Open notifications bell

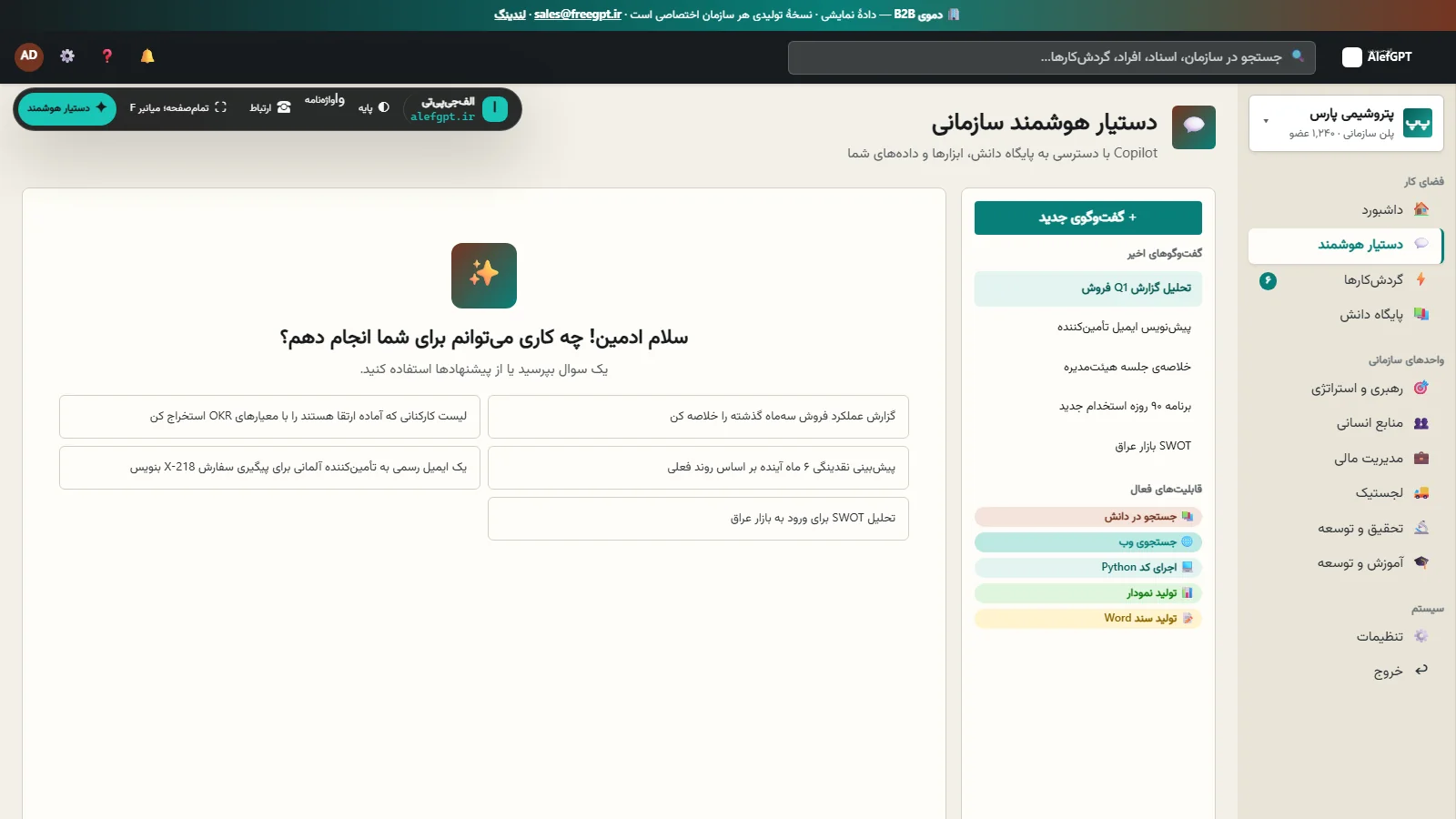click(147, 56)
